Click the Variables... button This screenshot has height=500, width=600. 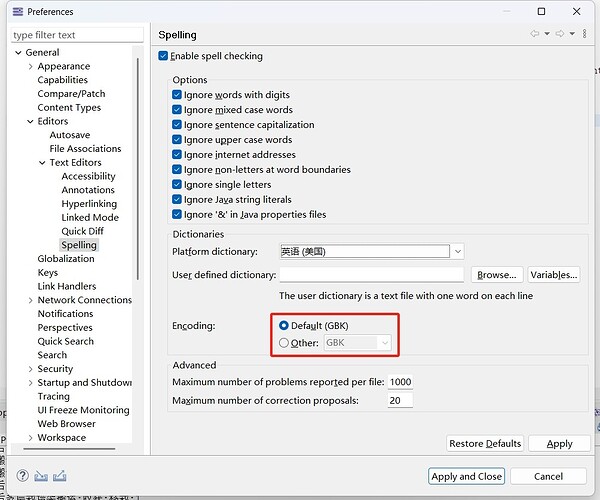click(x=554, y=275)
